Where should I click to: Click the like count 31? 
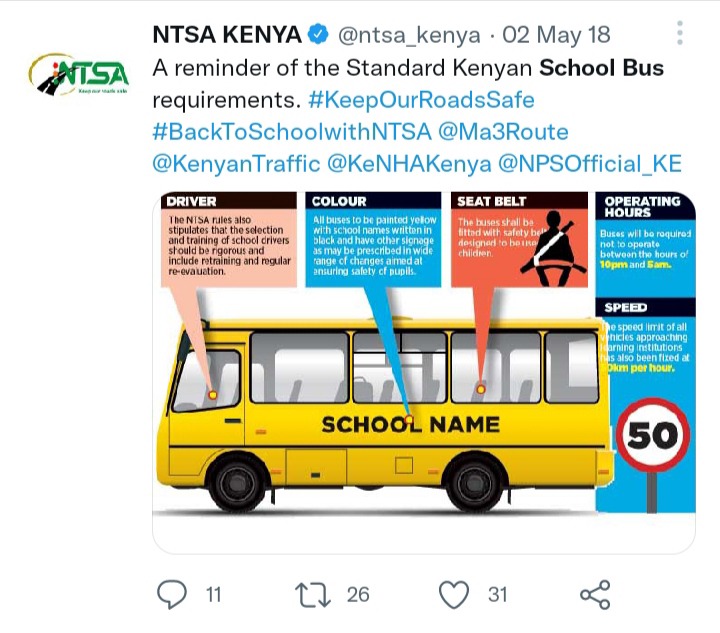(x=498, y=595)
